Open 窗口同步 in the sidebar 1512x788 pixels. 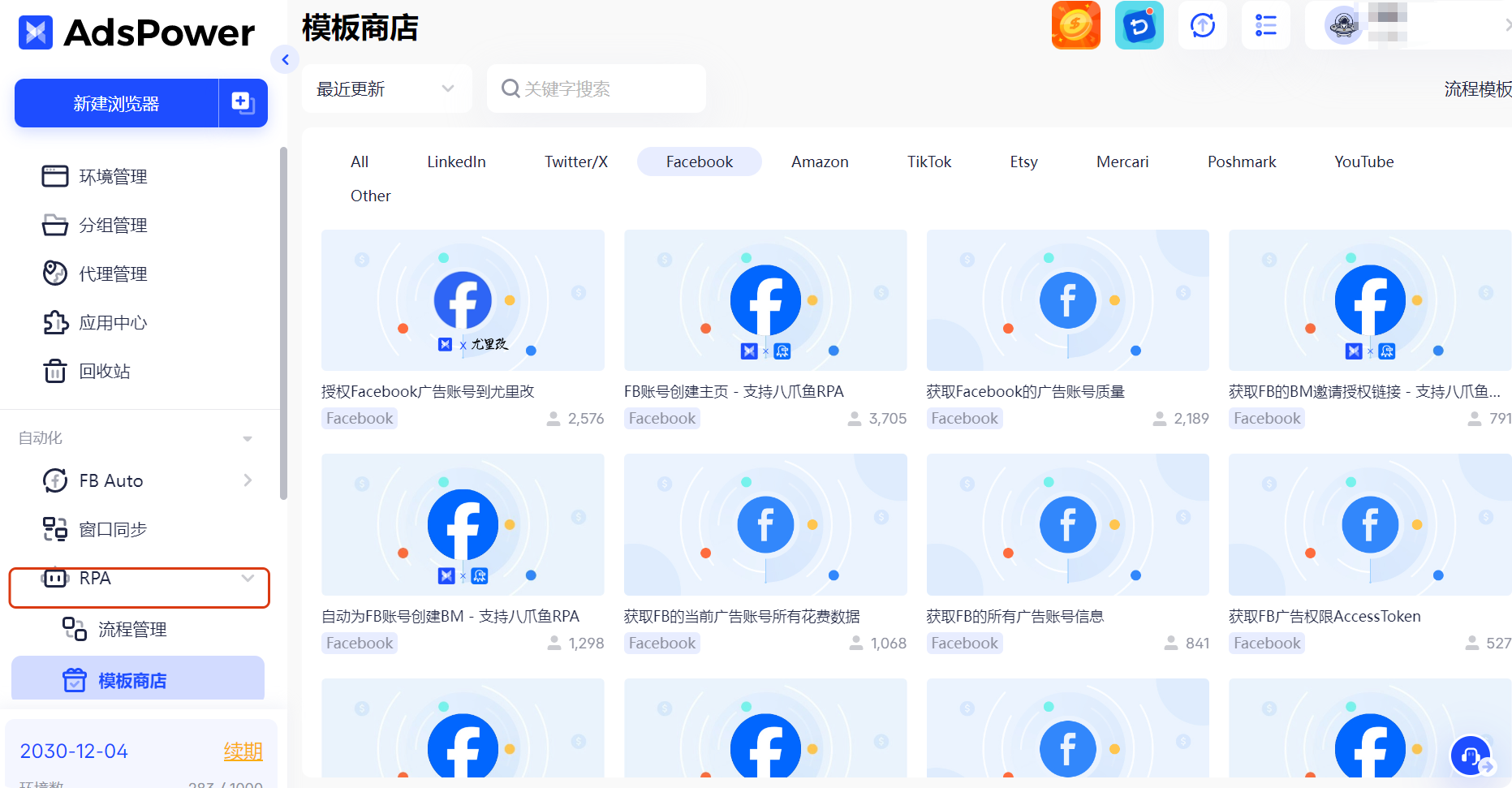113,529
